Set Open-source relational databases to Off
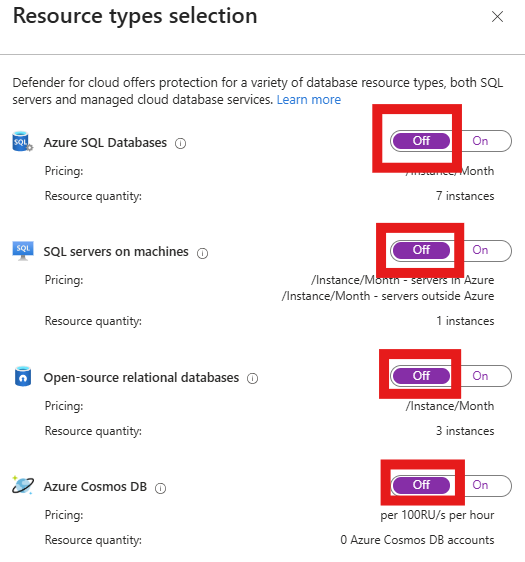525x562 pixels. pyautogui.click(x=421, y=376)
